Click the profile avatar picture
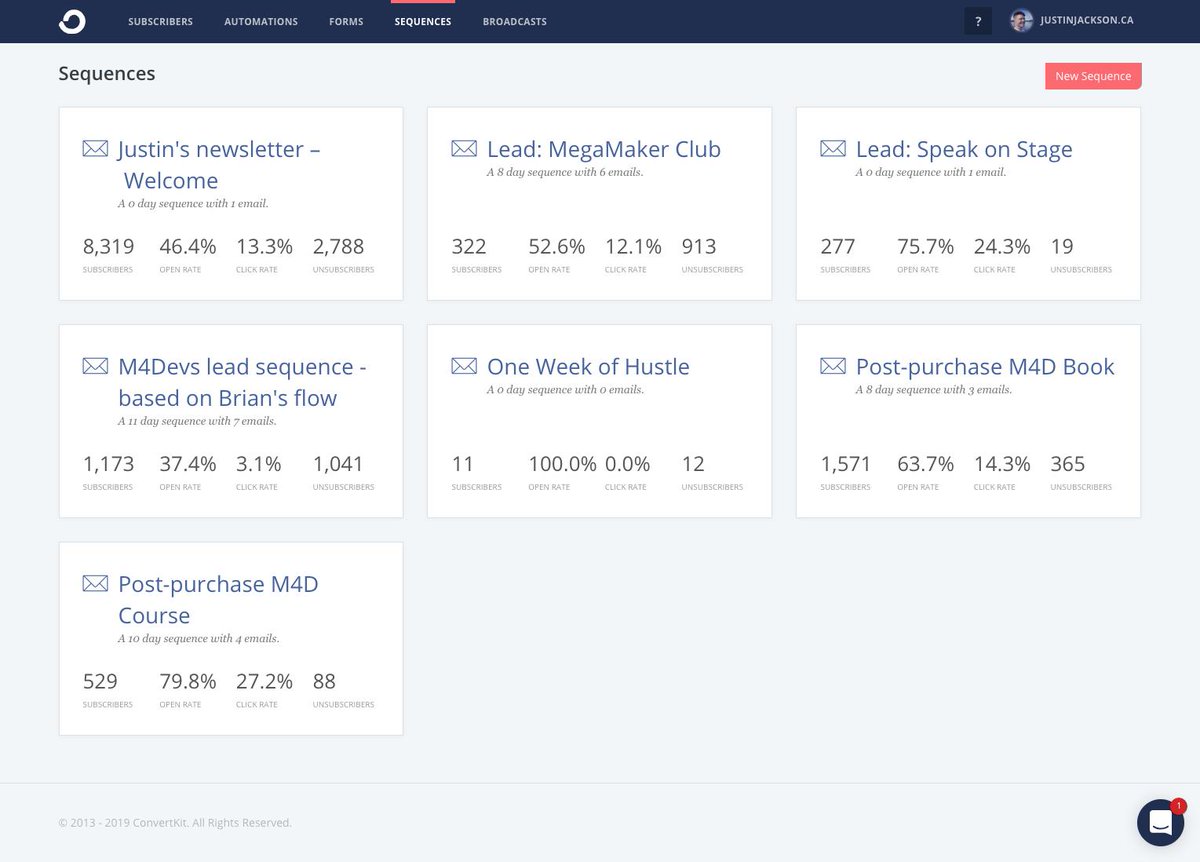 pos(1021,21)
